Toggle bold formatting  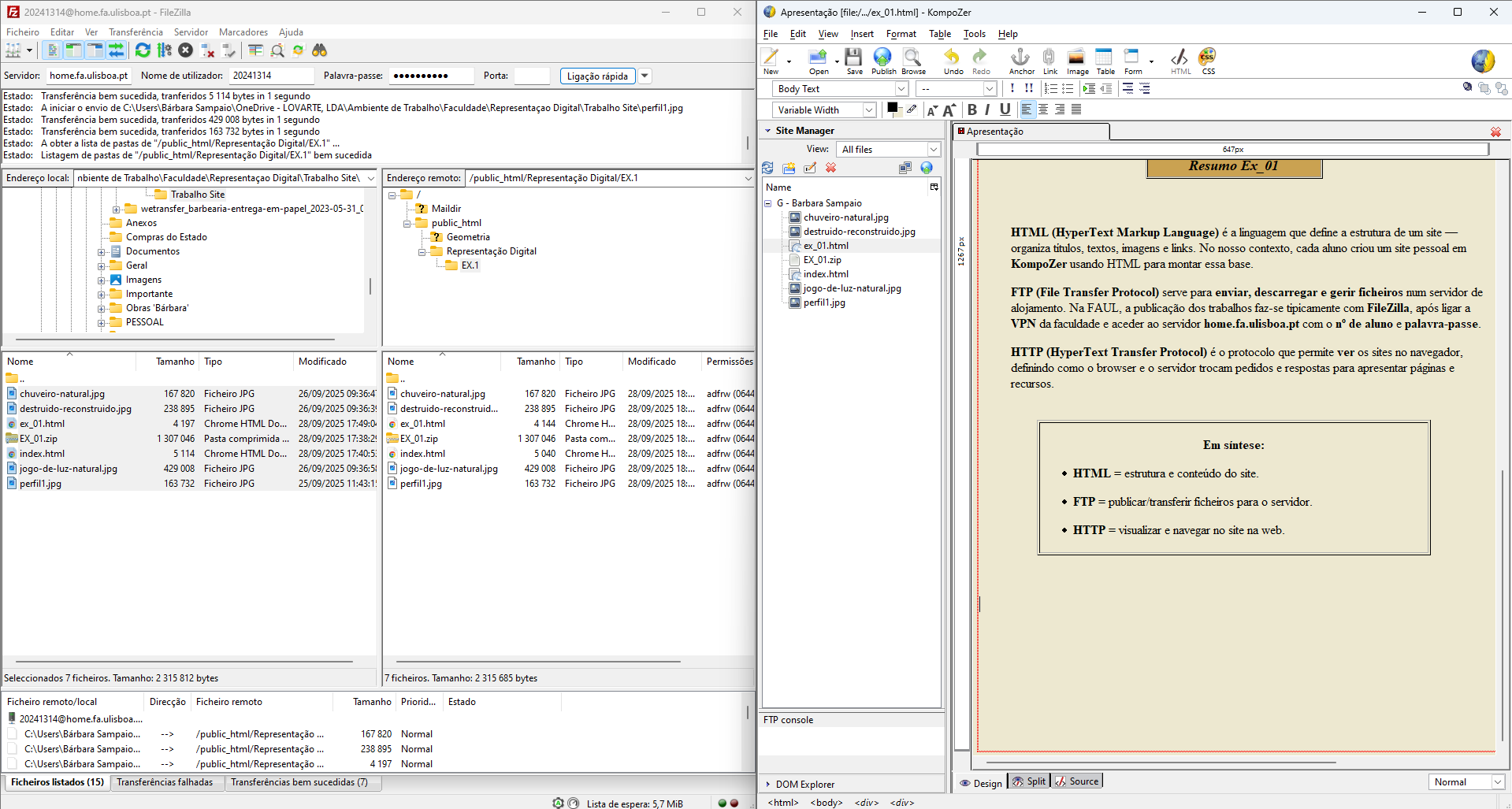click(x=971, y=109)
